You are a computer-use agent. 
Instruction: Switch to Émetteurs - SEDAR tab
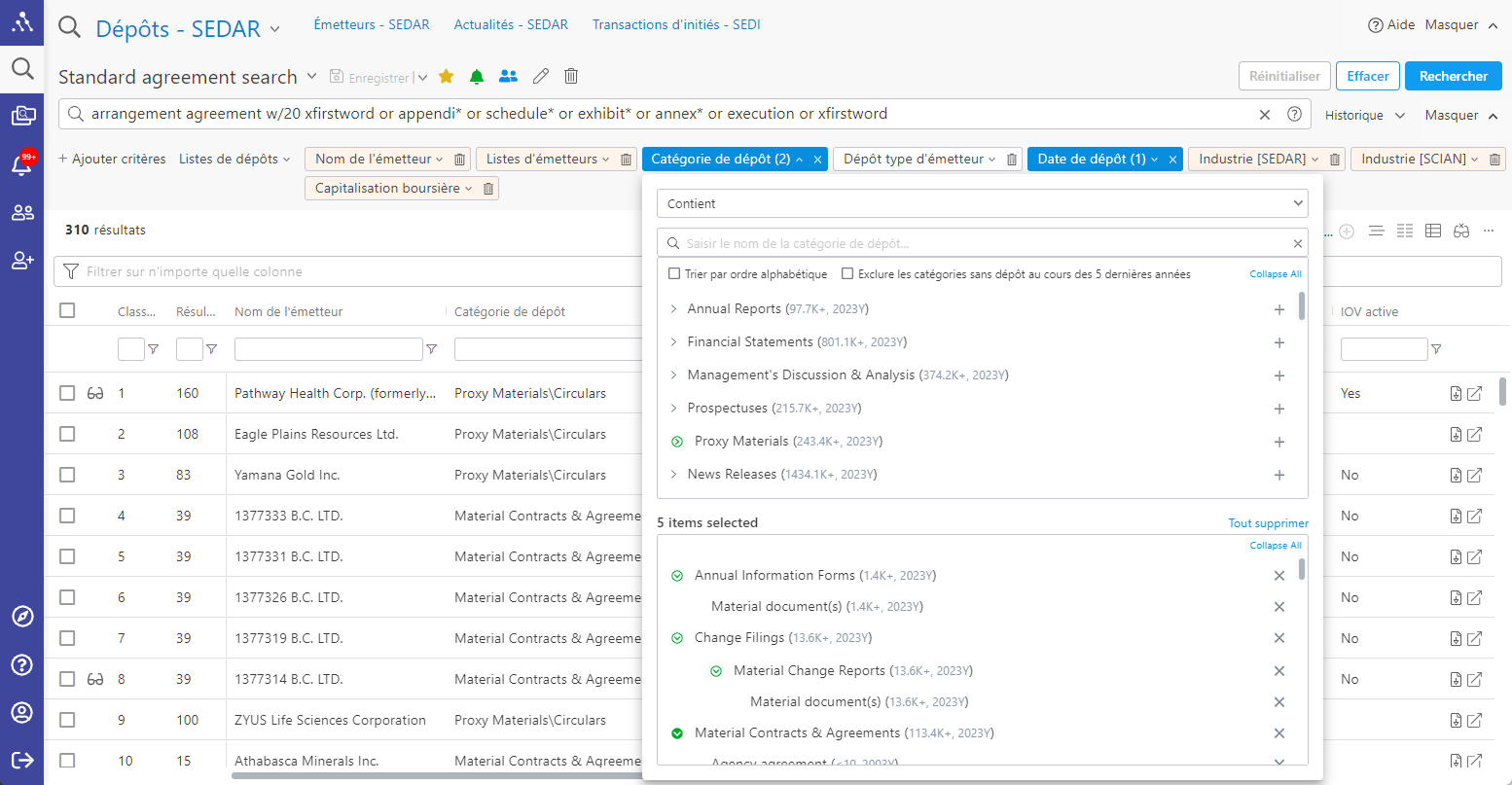click(x=372, y=24)
